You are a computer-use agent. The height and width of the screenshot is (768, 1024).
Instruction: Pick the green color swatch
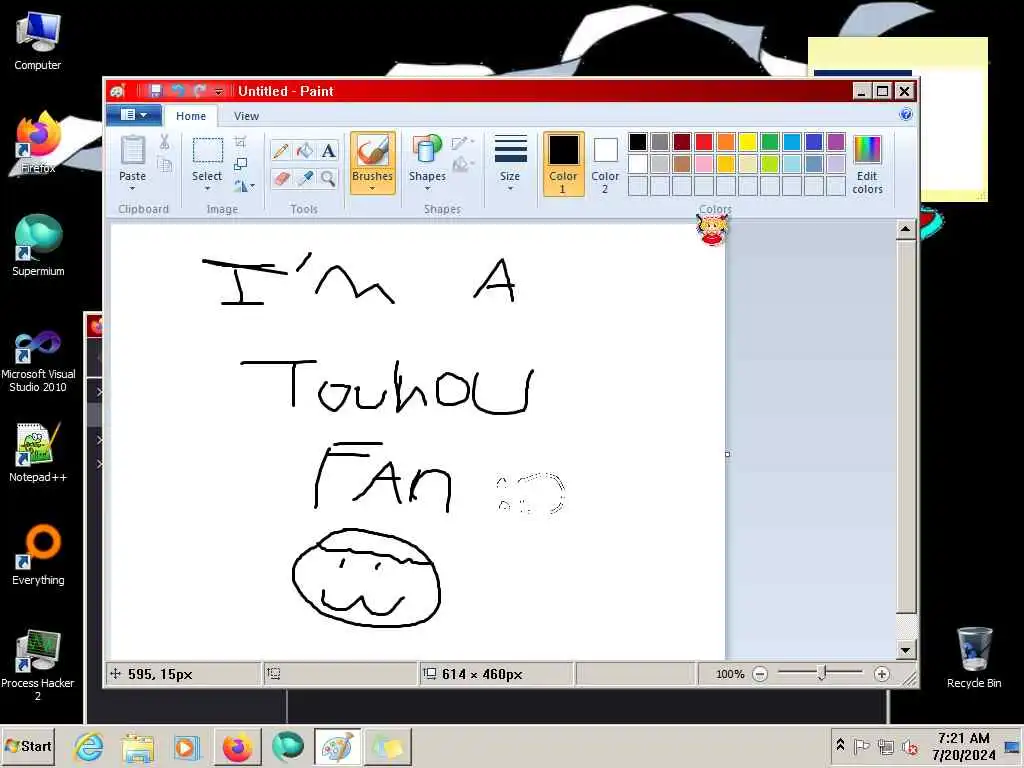click(x=770, y=142)
